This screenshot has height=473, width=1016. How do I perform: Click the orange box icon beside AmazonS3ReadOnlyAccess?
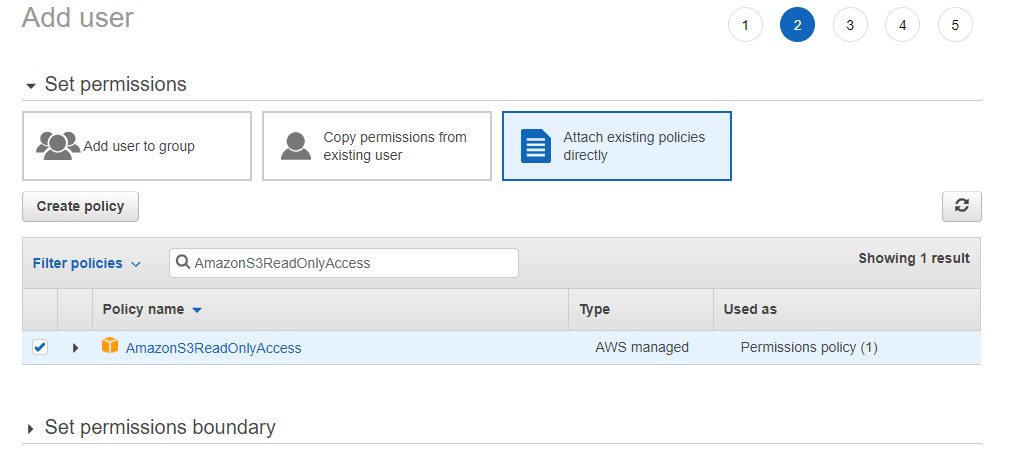(110, 347)
